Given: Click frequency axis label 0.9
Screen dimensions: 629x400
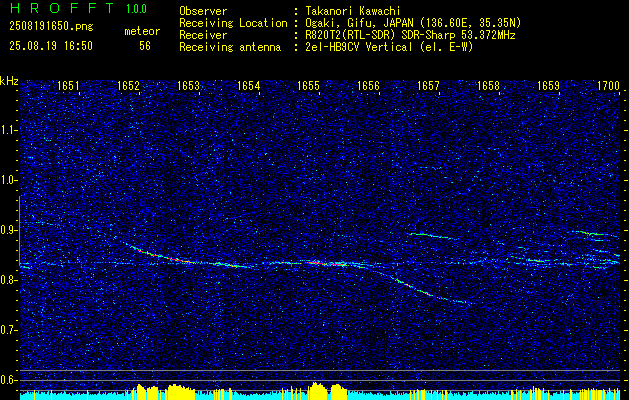Looking at the screenshot, I should tap(8, 230).
